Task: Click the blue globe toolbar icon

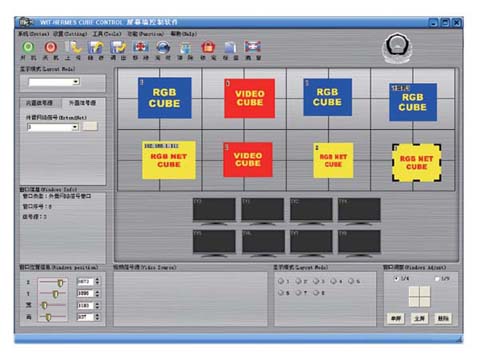Action: tap(163, 47)
